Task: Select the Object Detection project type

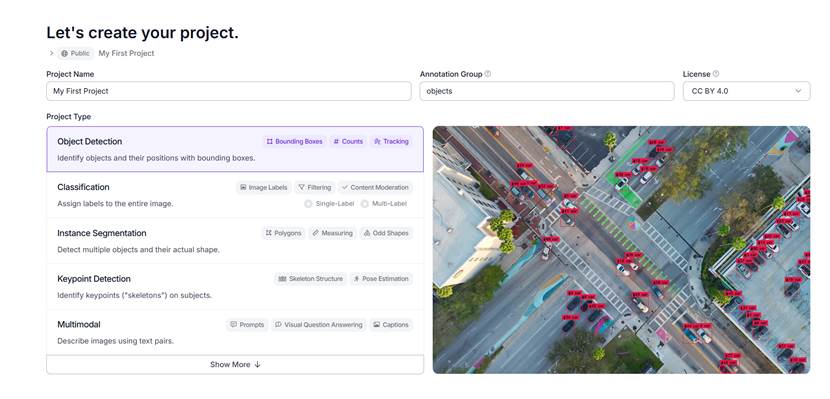Action: [235, 149]
